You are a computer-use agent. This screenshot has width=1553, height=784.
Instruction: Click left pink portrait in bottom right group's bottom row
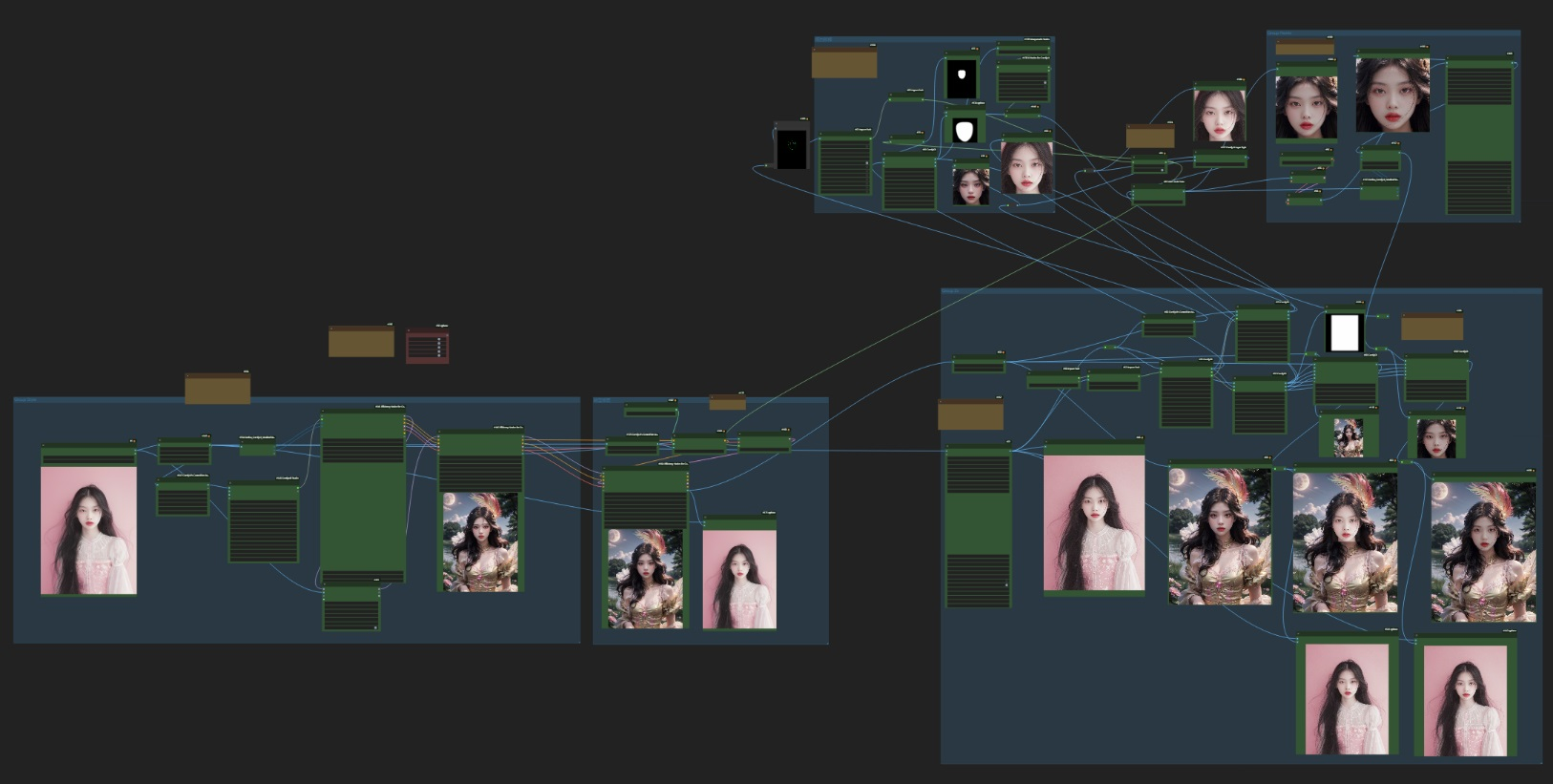[1347, 700]
